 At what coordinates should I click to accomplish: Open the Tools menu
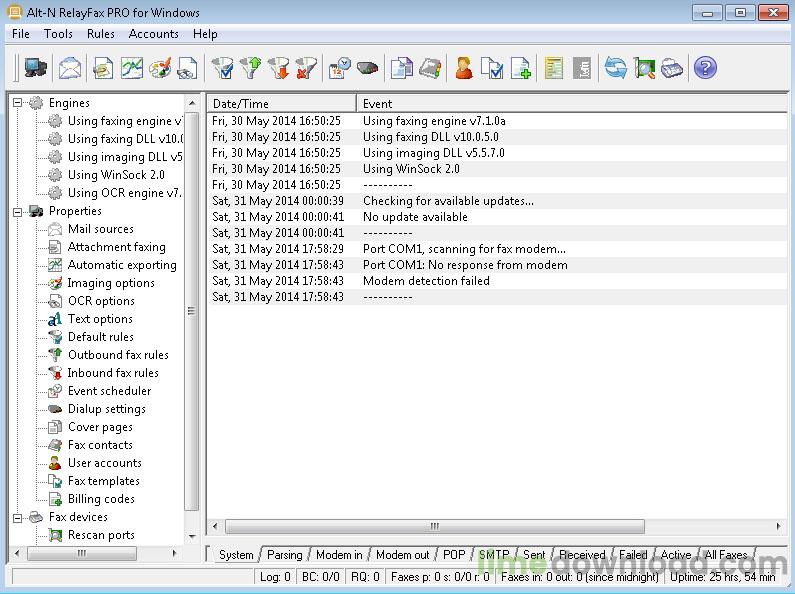[x=58, y=34]
